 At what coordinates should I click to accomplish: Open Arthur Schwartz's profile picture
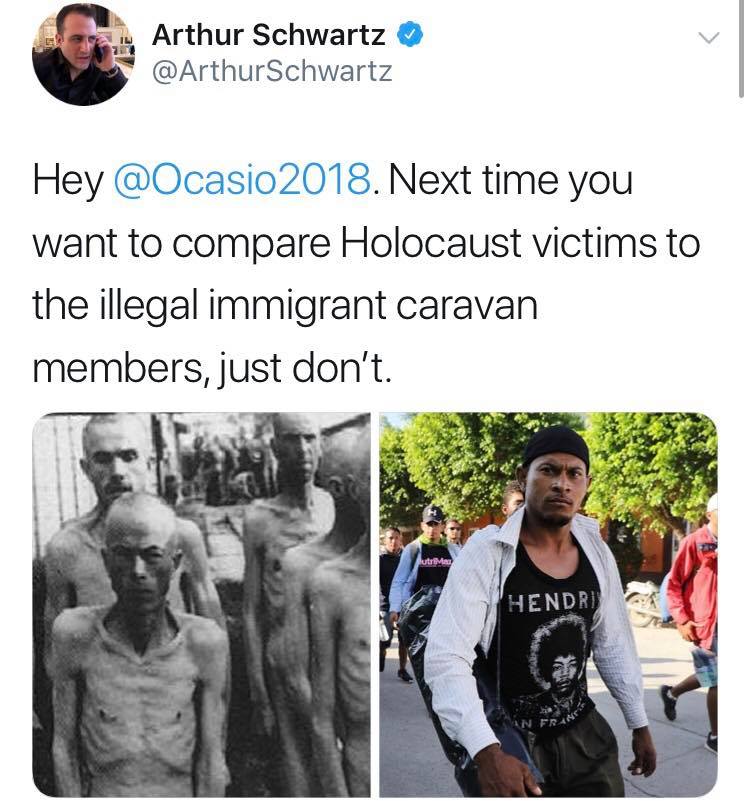[83, 55]
